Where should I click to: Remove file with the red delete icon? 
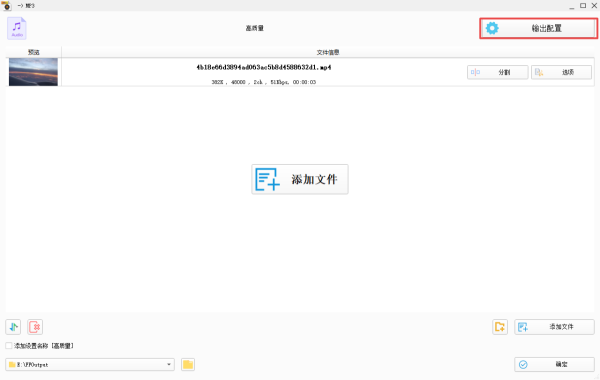pos(35,327)
